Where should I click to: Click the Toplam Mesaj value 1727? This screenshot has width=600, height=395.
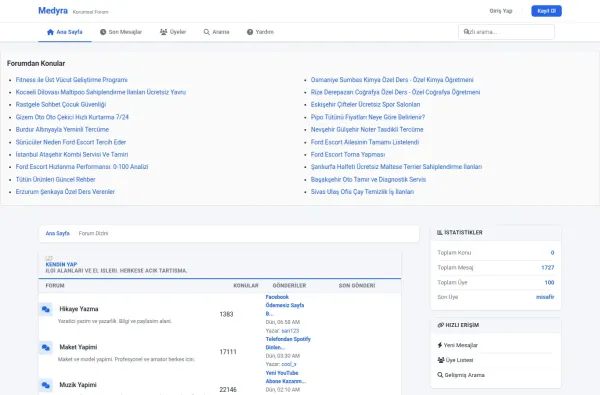click(548, 268)
